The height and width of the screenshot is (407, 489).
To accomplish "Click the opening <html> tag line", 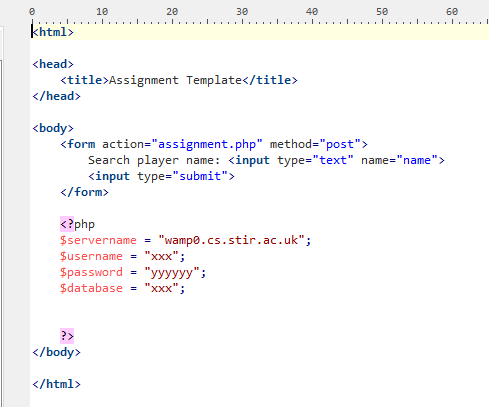I will coord(53,32).
